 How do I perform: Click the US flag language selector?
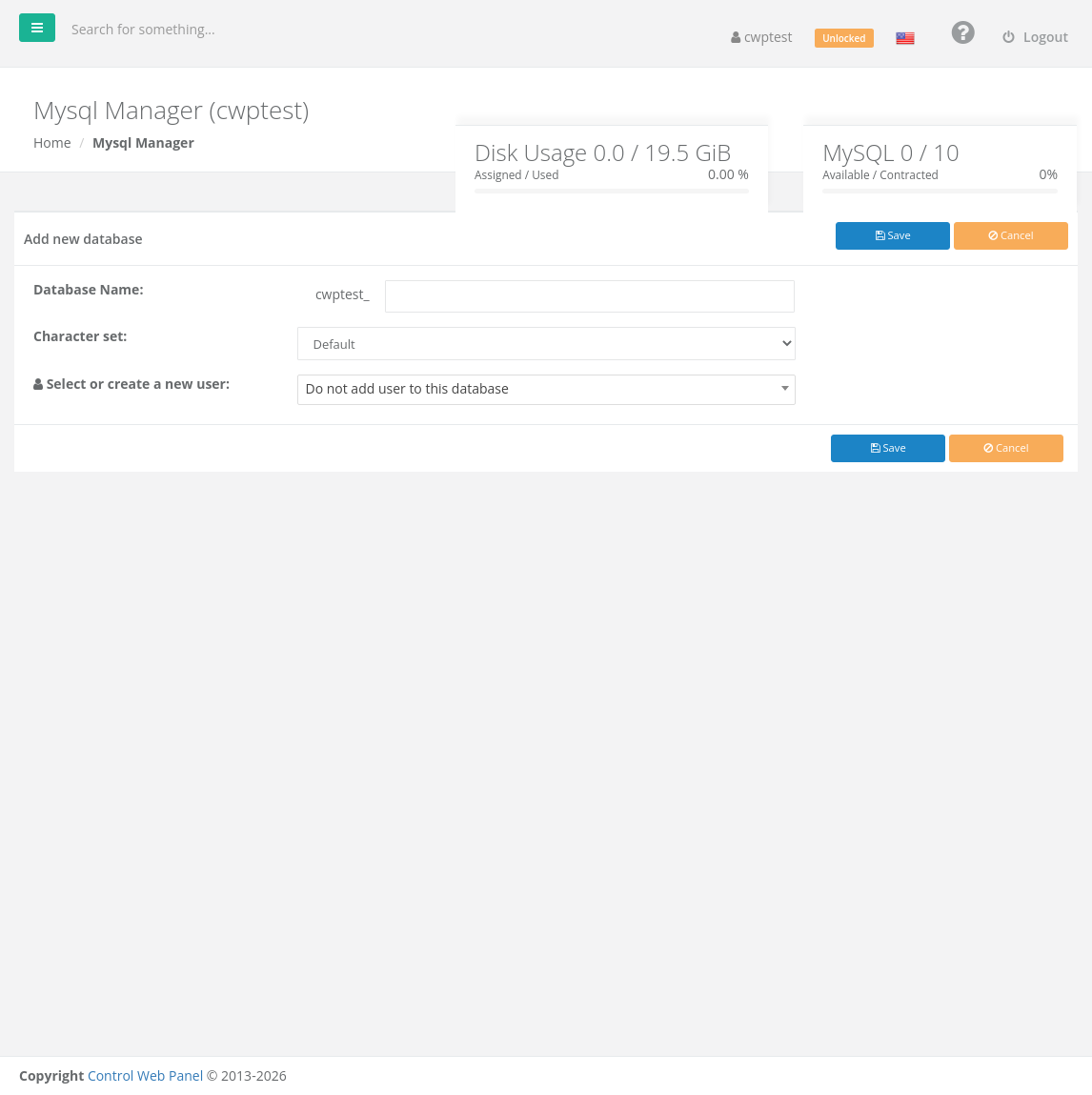coord(905,38)
